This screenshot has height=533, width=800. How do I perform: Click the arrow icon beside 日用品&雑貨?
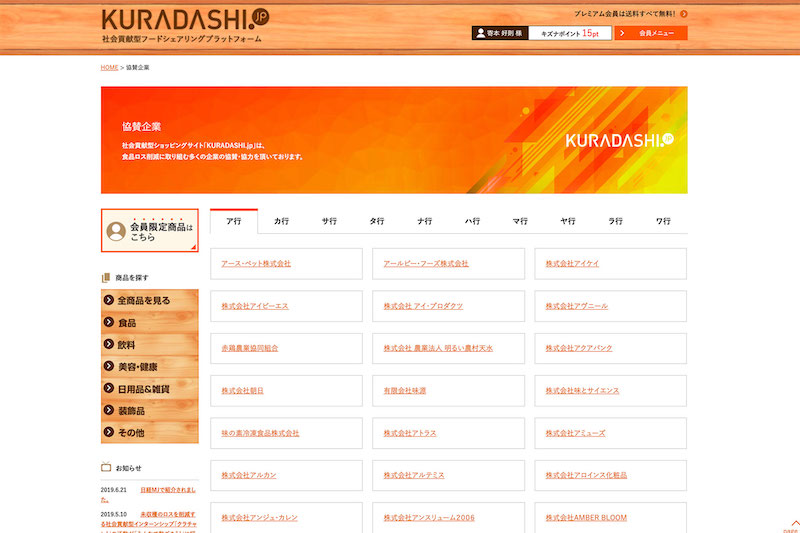[109, 388]
